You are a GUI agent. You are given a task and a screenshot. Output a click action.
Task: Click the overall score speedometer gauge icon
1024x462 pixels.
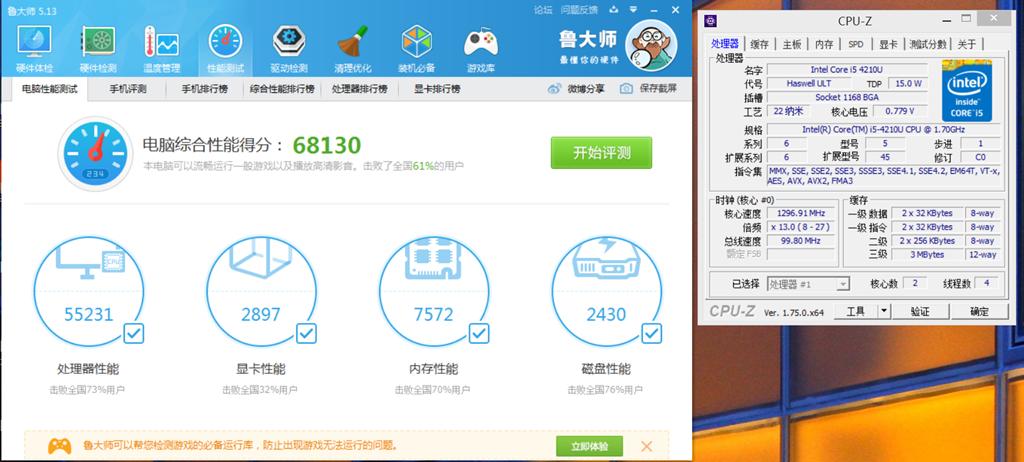pyautogui.click(x=95, y=154)
